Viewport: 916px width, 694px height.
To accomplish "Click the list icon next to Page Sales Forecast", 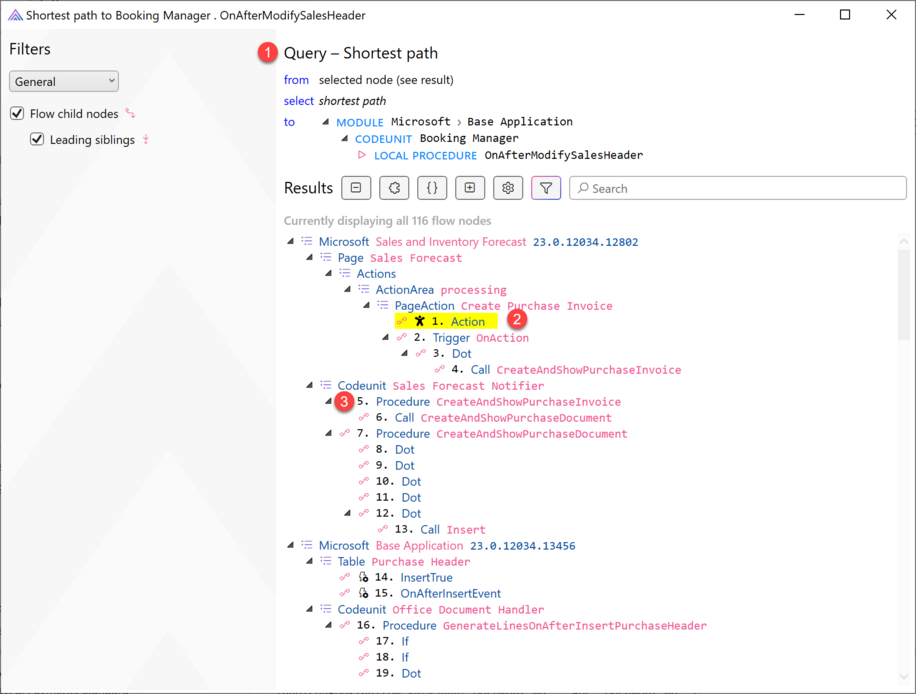I will tap(325, 258).
